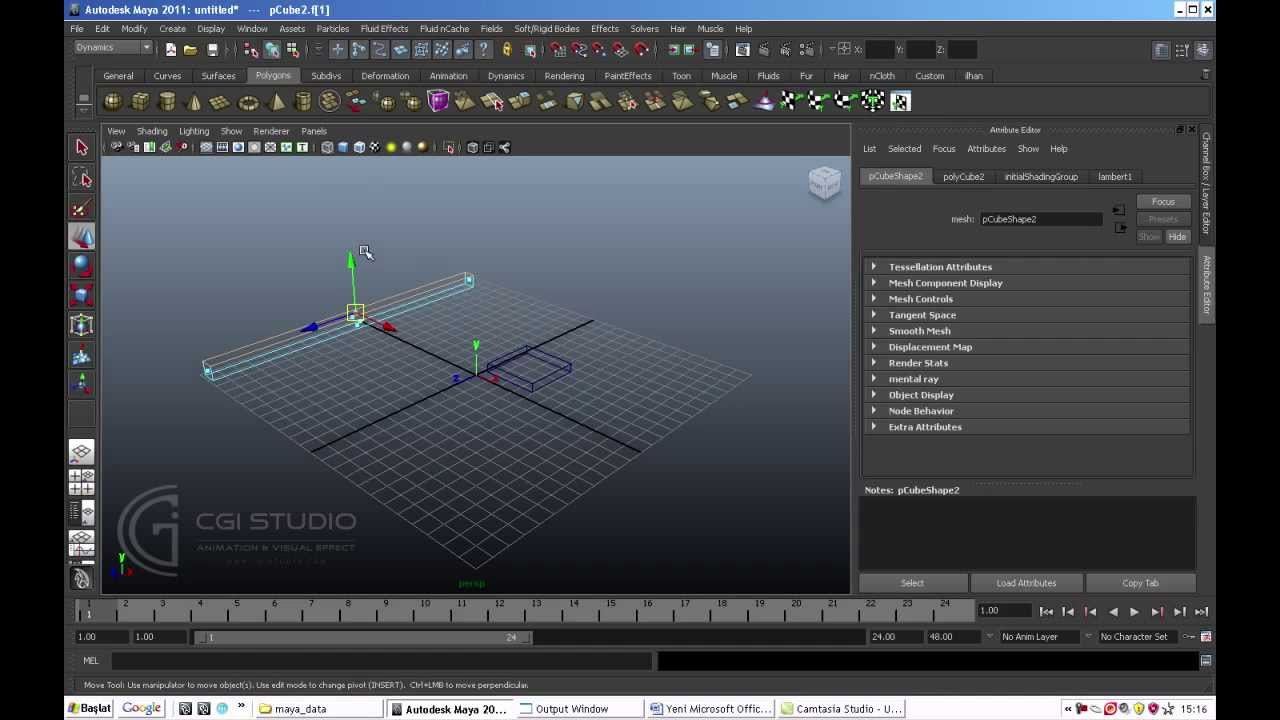Toggle wireframe display in viewport toolbar
Screen dimensions: 1280x720
[327, 148]
